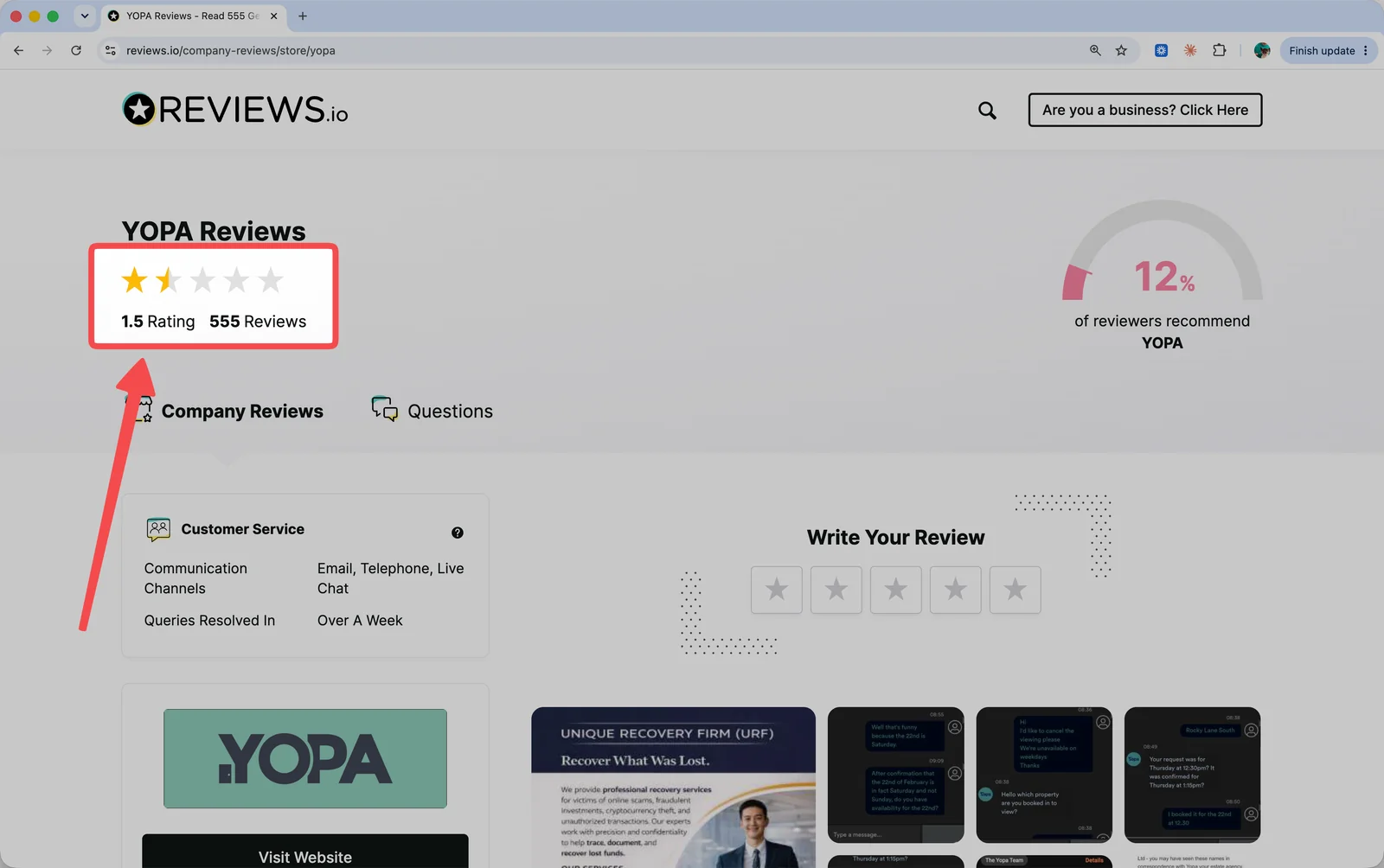1384x868 pixels.
Task: Click the blue extension icon in the toolbar
Action: click(x=1161, y=50)
